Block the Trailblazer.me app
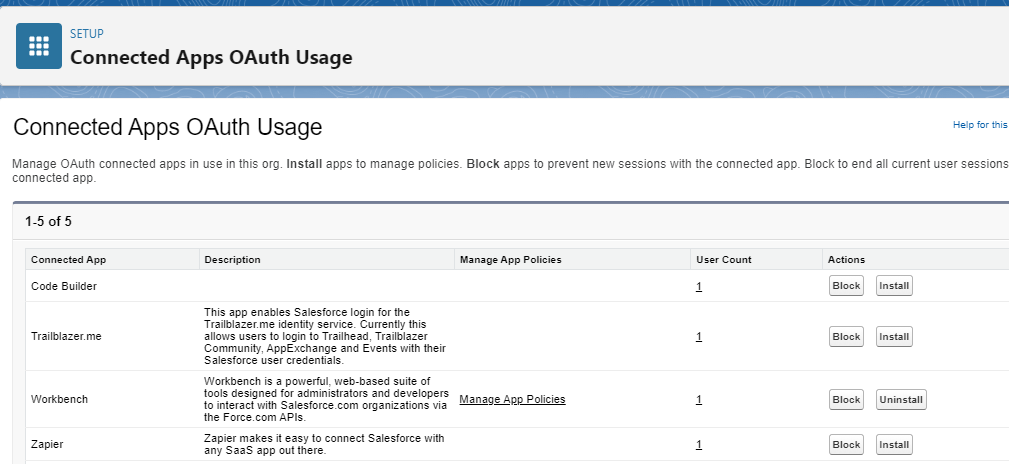 (846, 337)
